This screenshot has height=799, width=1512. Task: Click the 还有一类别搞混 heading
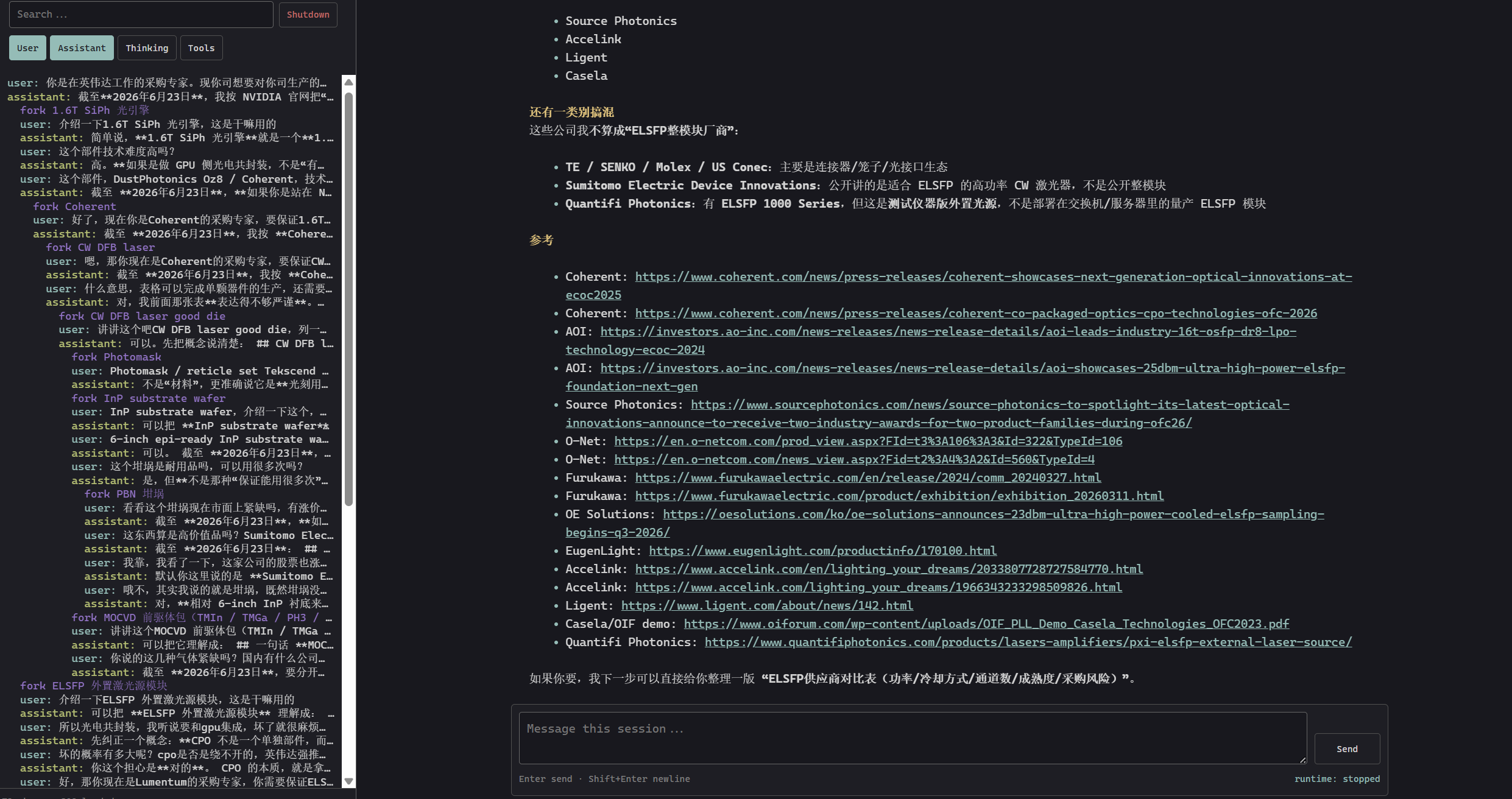click(571, 112)
